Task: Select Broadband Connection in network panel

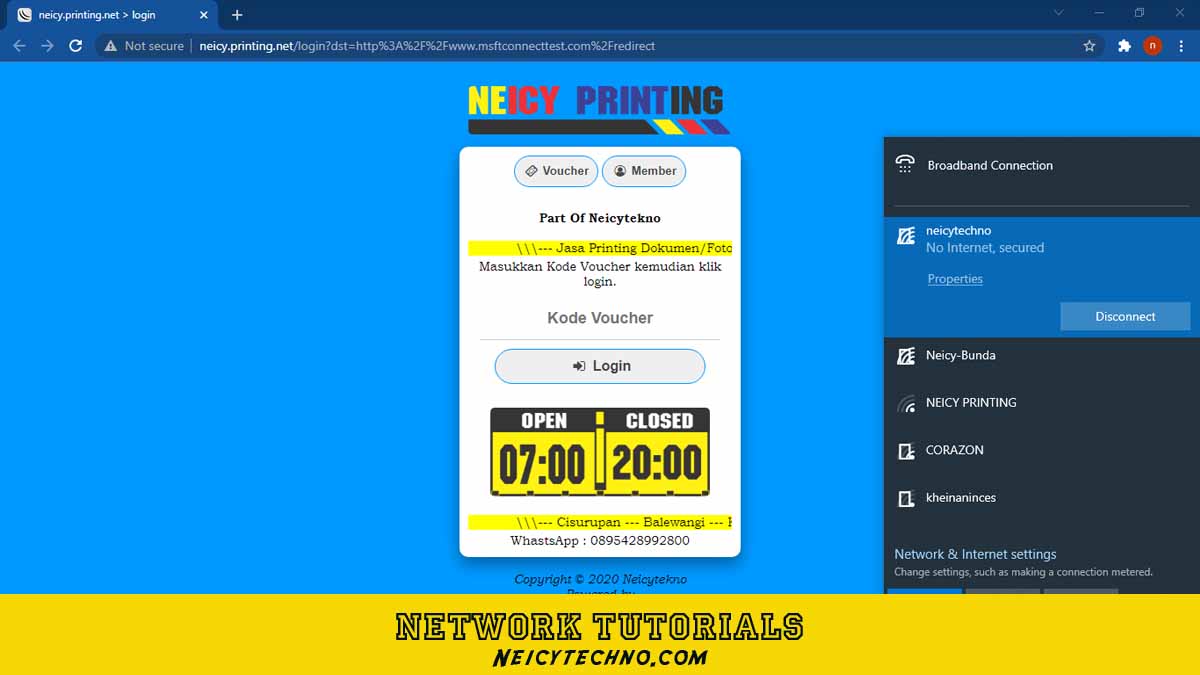Action: (x=1042, y=166)
